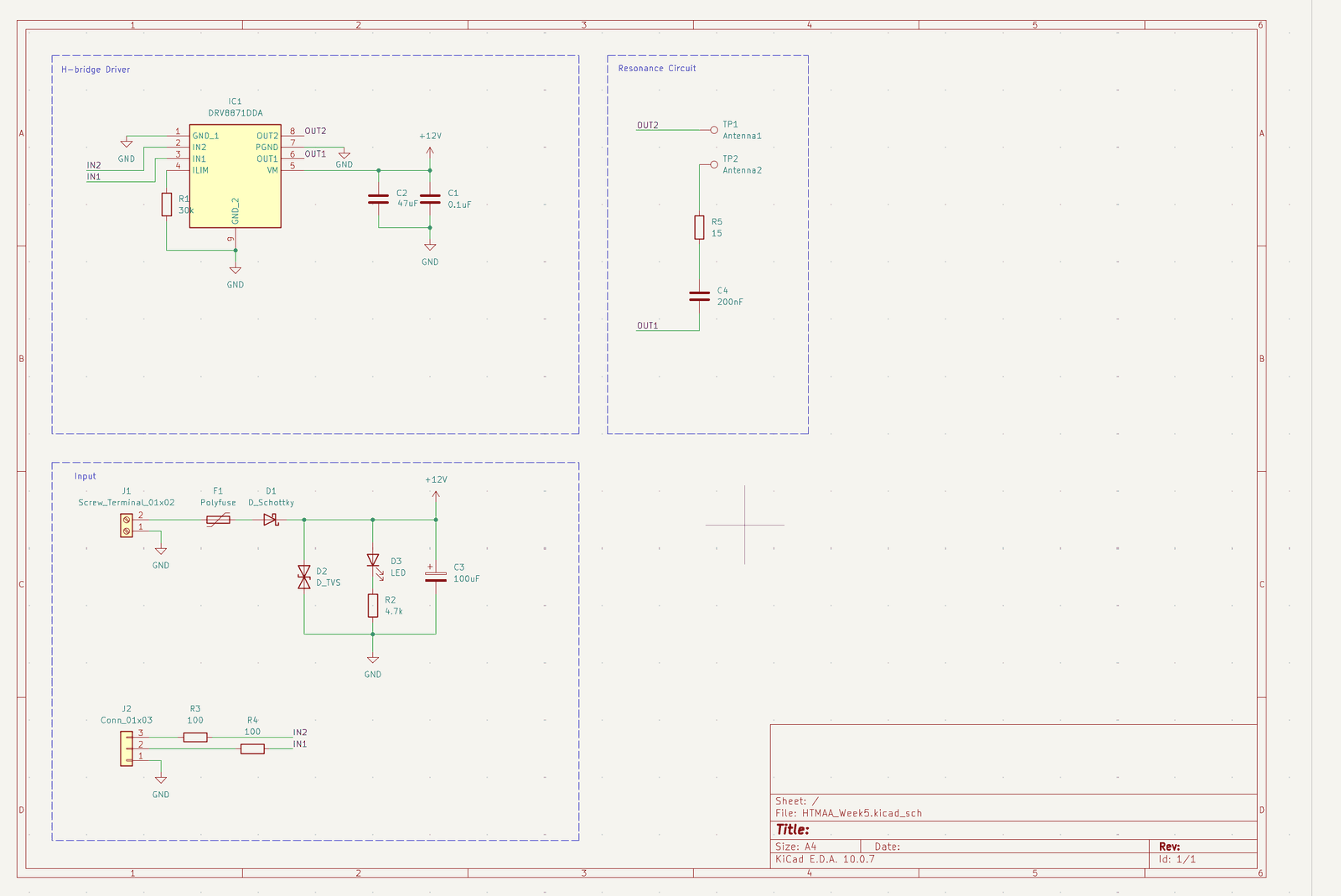This screenshot has width=1341, height=896.
Task: Select the J1 screw terminal symbol
Action: pyautogui.click(x=127, y=526)
